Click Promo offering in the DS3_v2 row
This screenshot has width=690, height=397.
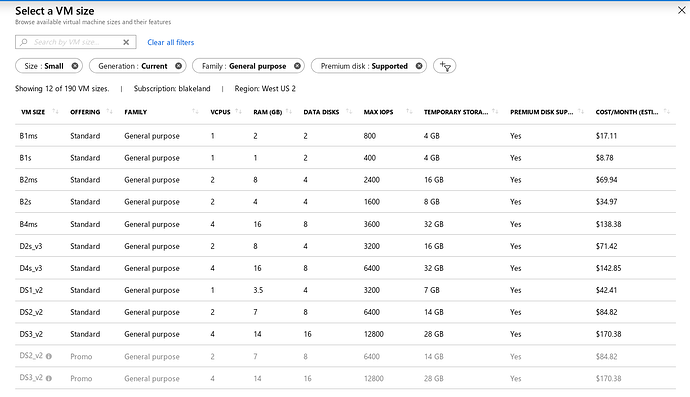click(81, 378)
